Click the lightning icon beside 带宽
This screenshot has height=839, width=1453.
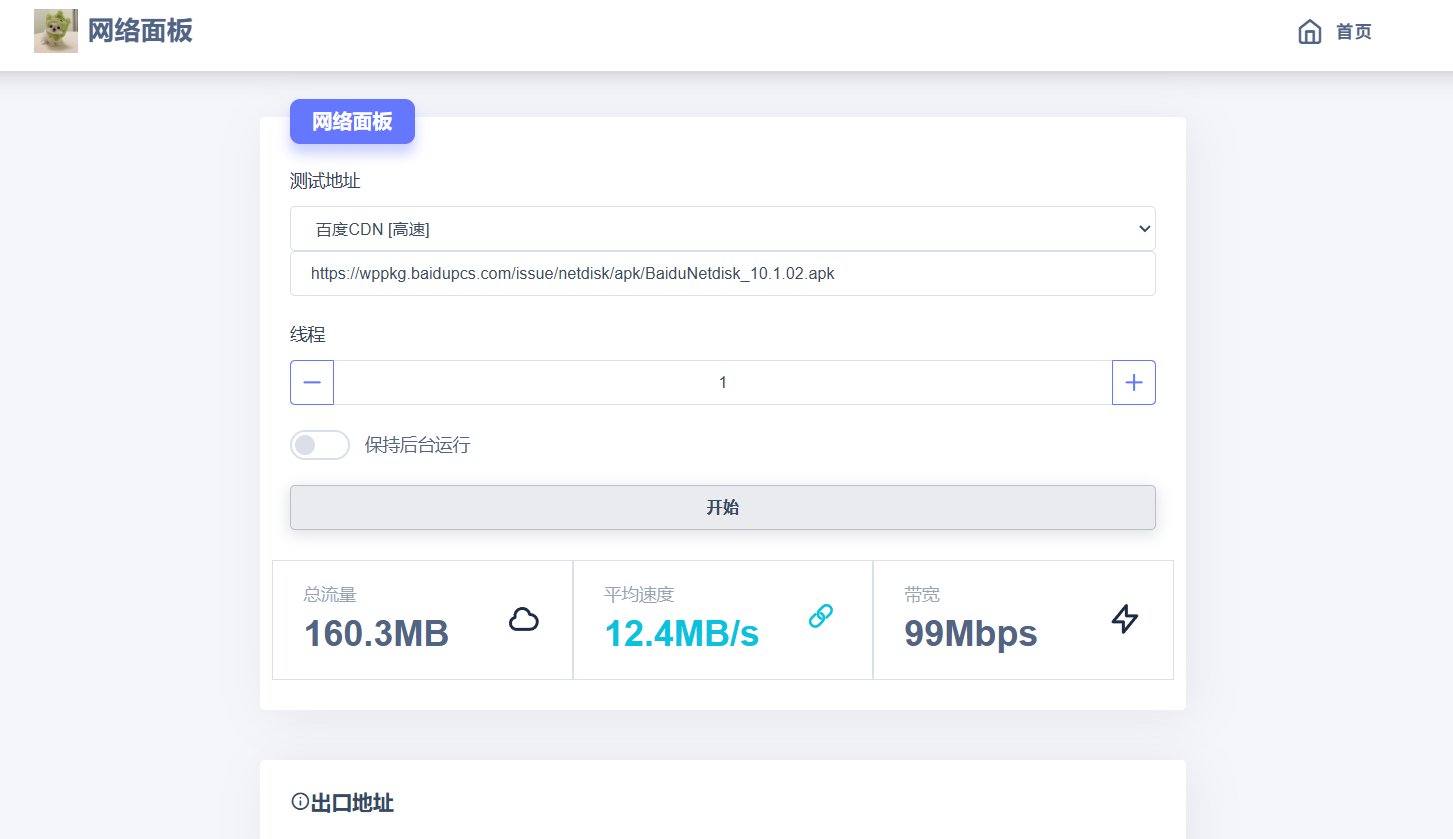1124,619
